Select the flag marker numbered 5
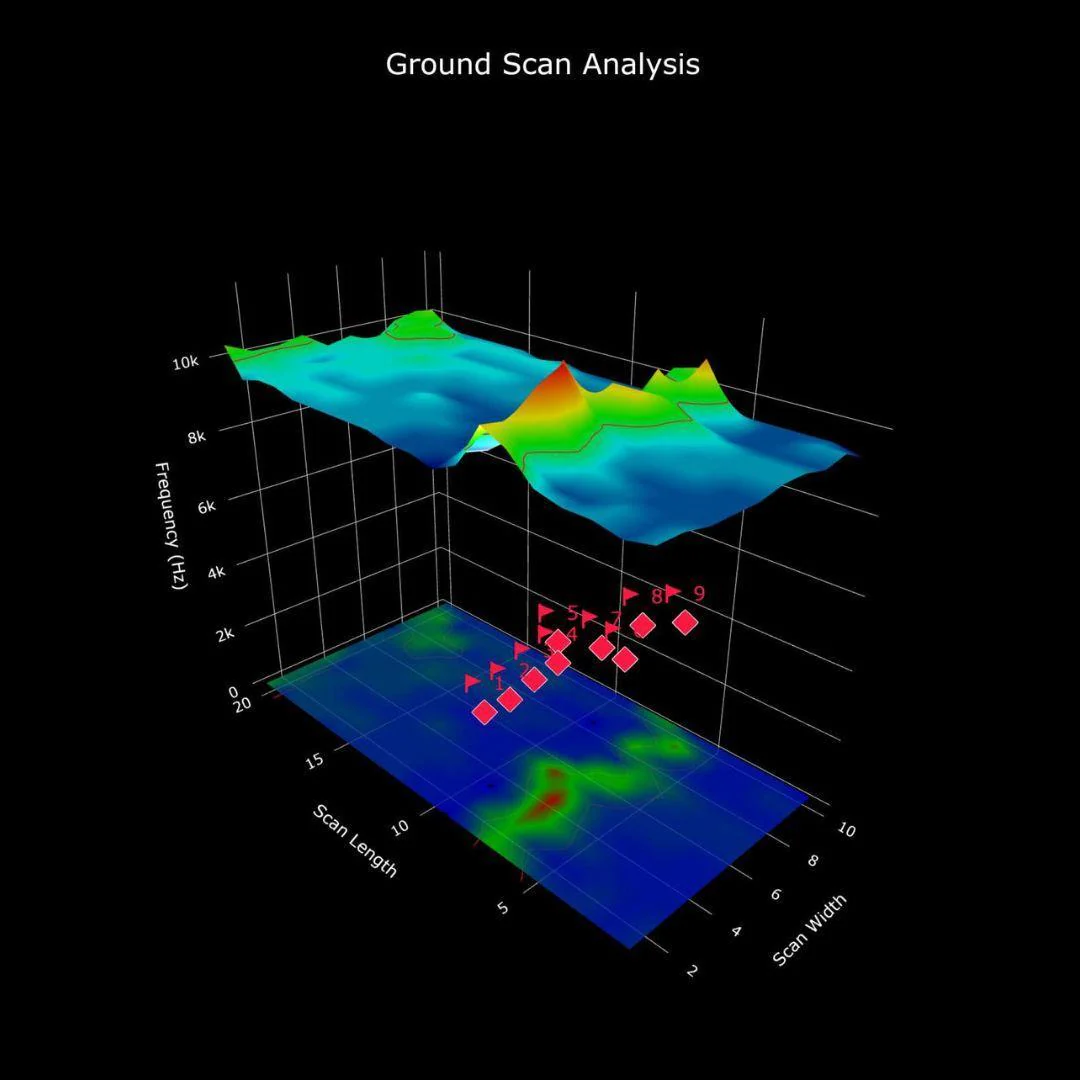Viewport: 1080px width, 1080px height. pos(546,612)
